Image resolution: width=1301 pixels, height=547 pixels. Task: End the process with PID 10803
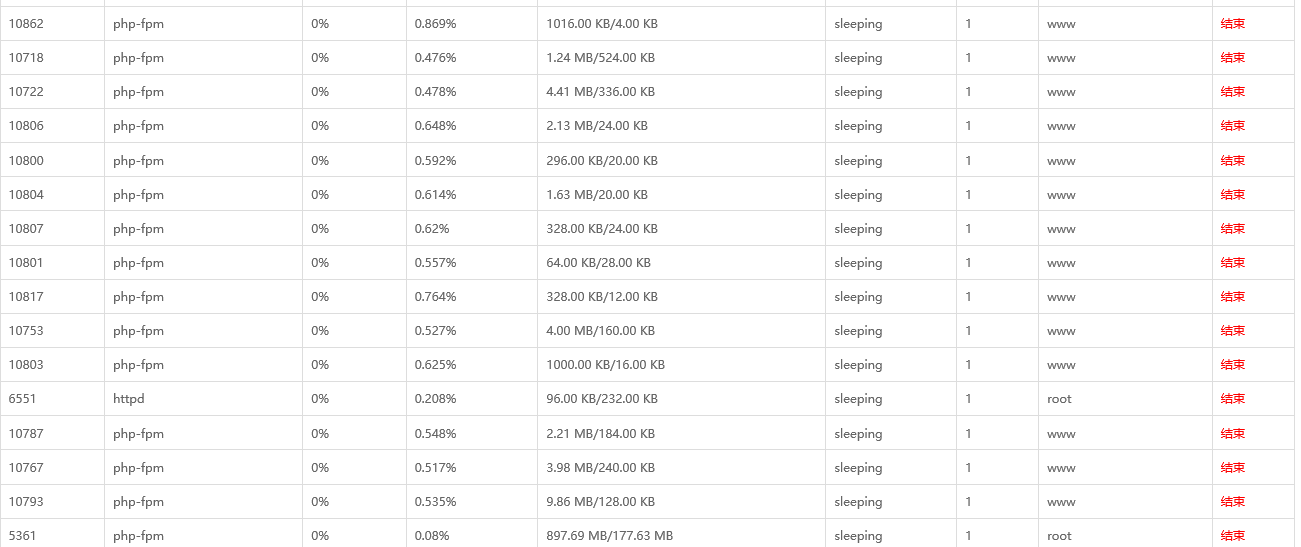click(x=1232, y=365)
